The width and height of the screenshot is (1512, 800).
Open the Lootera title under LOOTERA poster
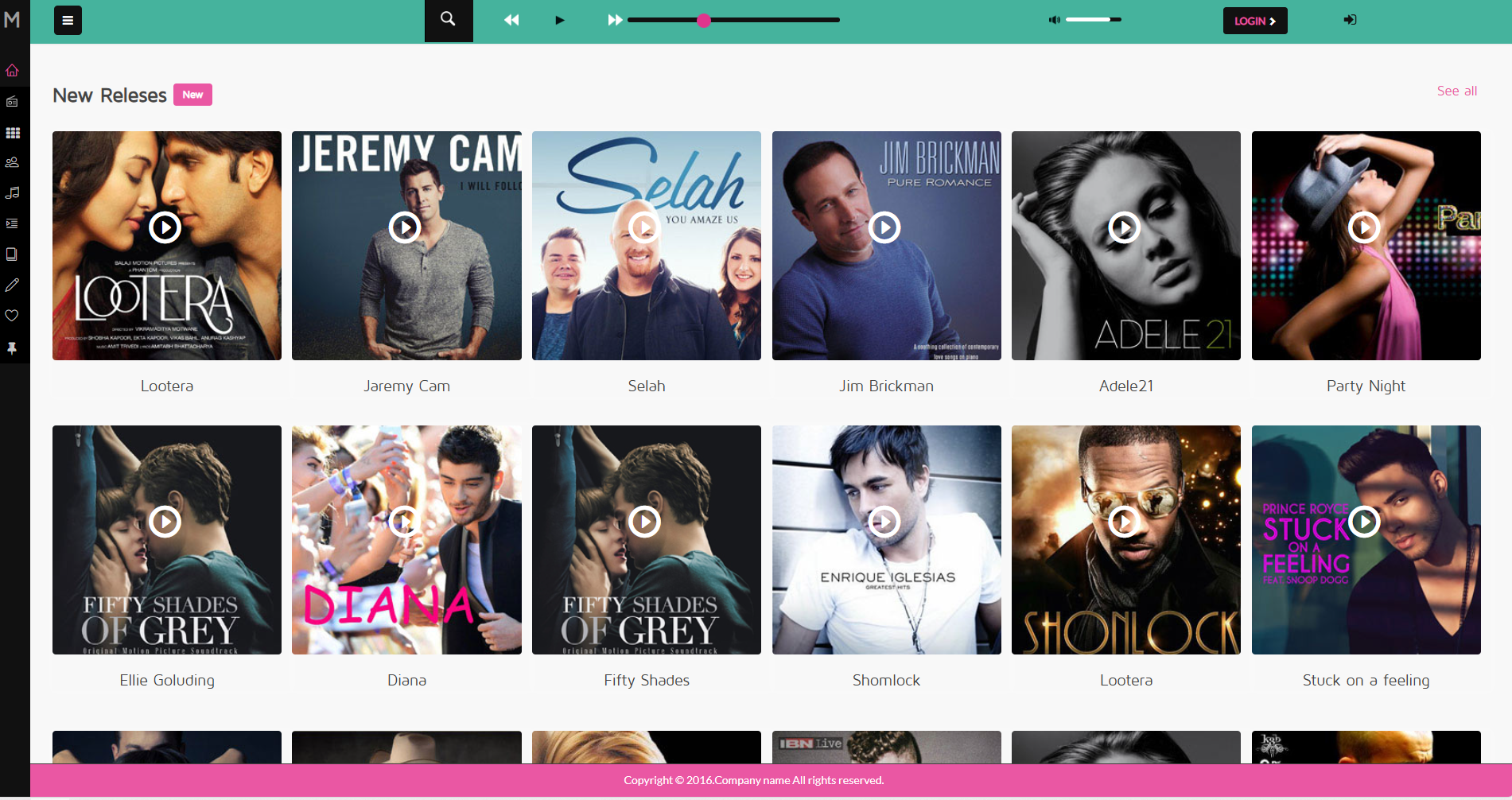click(x=167, y=386)
